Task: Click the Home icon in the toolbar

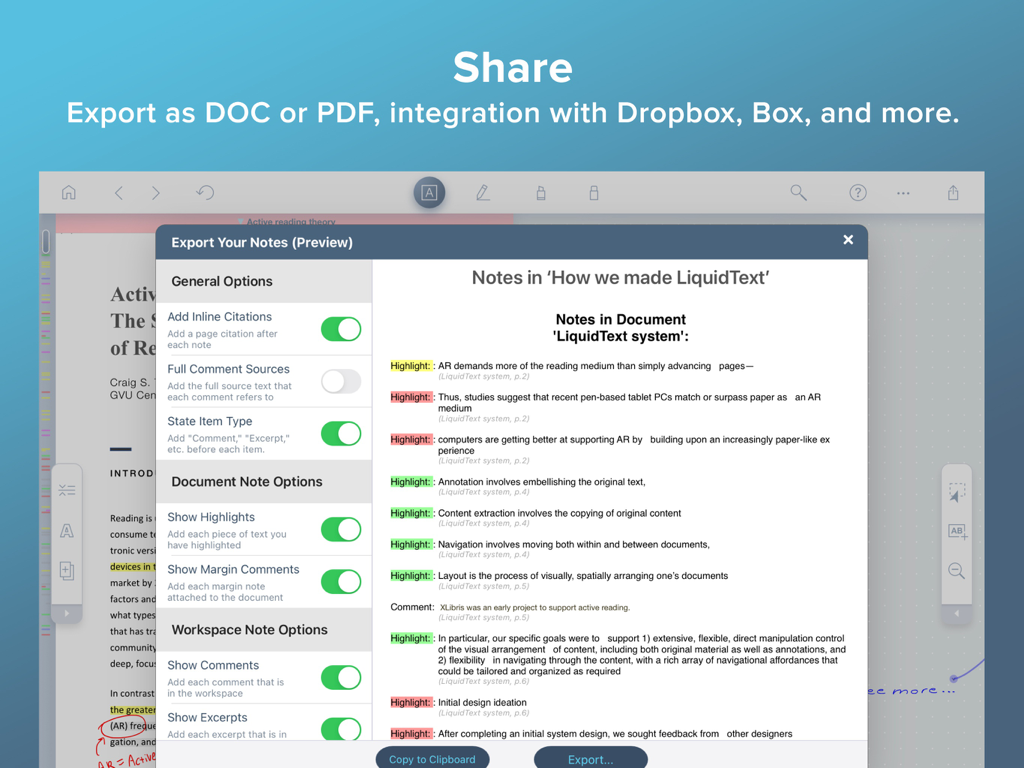Action: click(69, 192)
